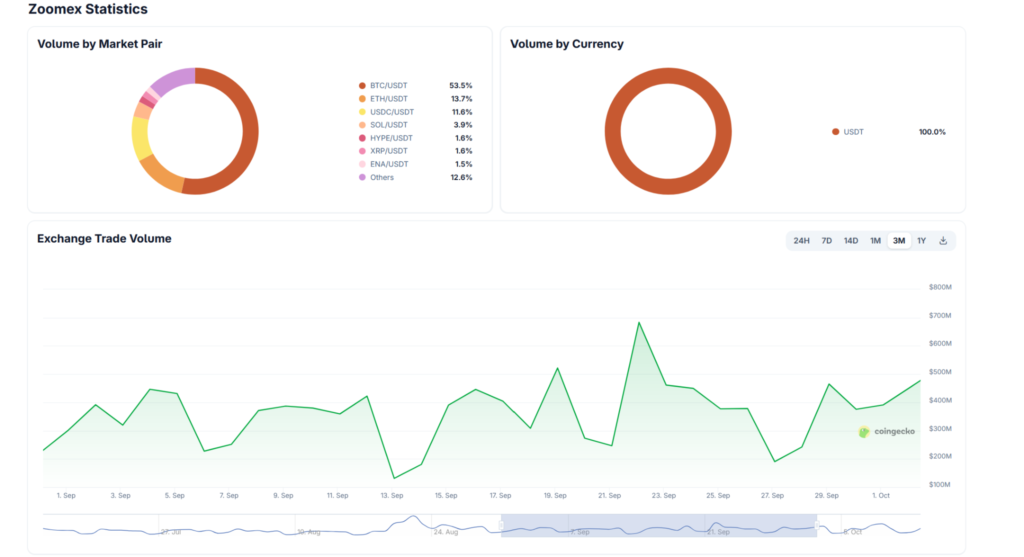This screenshot has width=1024, height=557.
Task: Select the 1M time range
Action: pos(875,241)
